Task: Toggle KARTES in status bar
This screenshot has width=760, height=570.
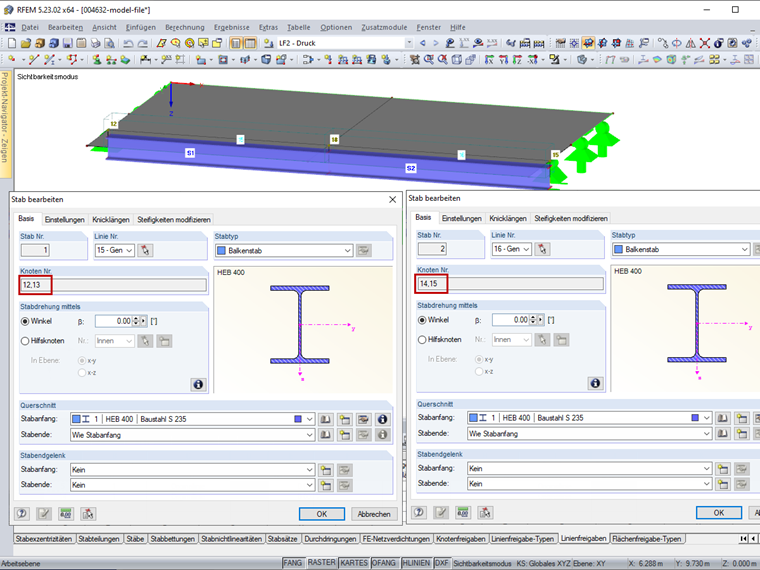Action: point(354,563)
